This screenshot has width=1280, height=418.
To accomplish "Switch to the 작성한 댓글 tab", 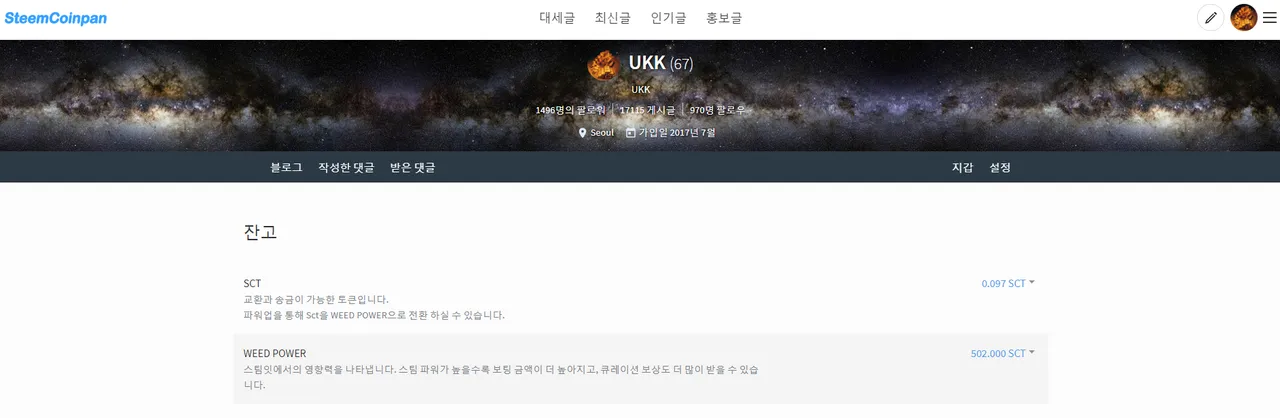I will tap(346, 167).
